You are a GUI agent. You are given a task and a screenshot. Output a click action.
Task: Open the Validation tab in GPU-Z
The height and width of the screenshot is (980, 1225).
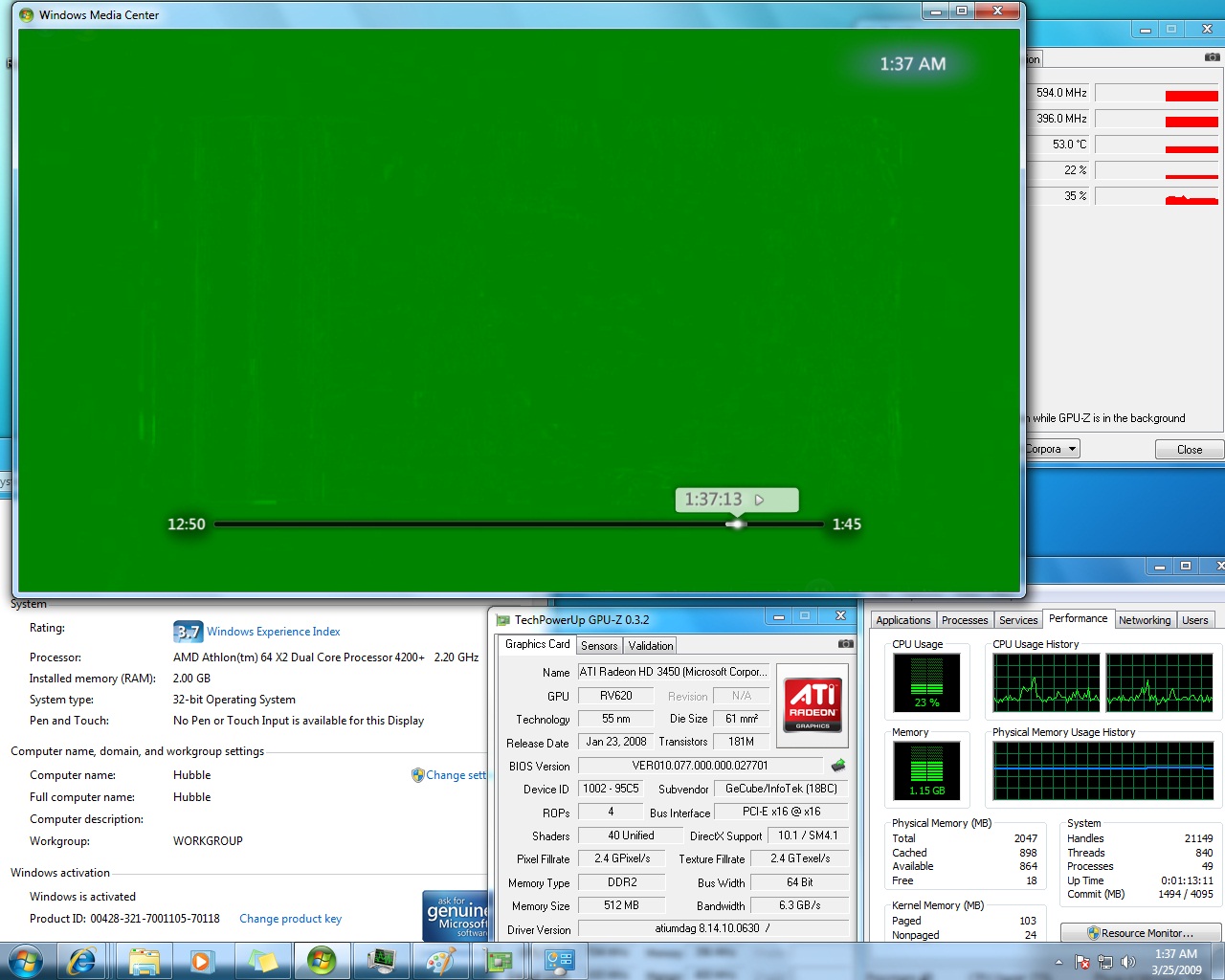coord(651,646)
